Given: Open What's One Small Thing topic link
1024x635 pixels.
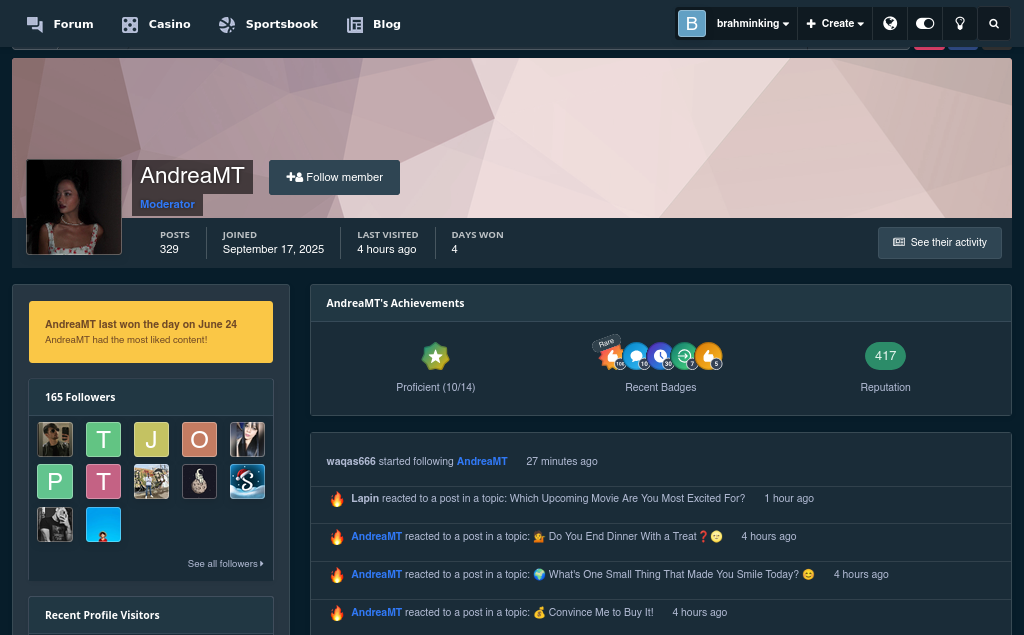Looking at the screenshot, I should pyautogui.click(x=674, y=574).
